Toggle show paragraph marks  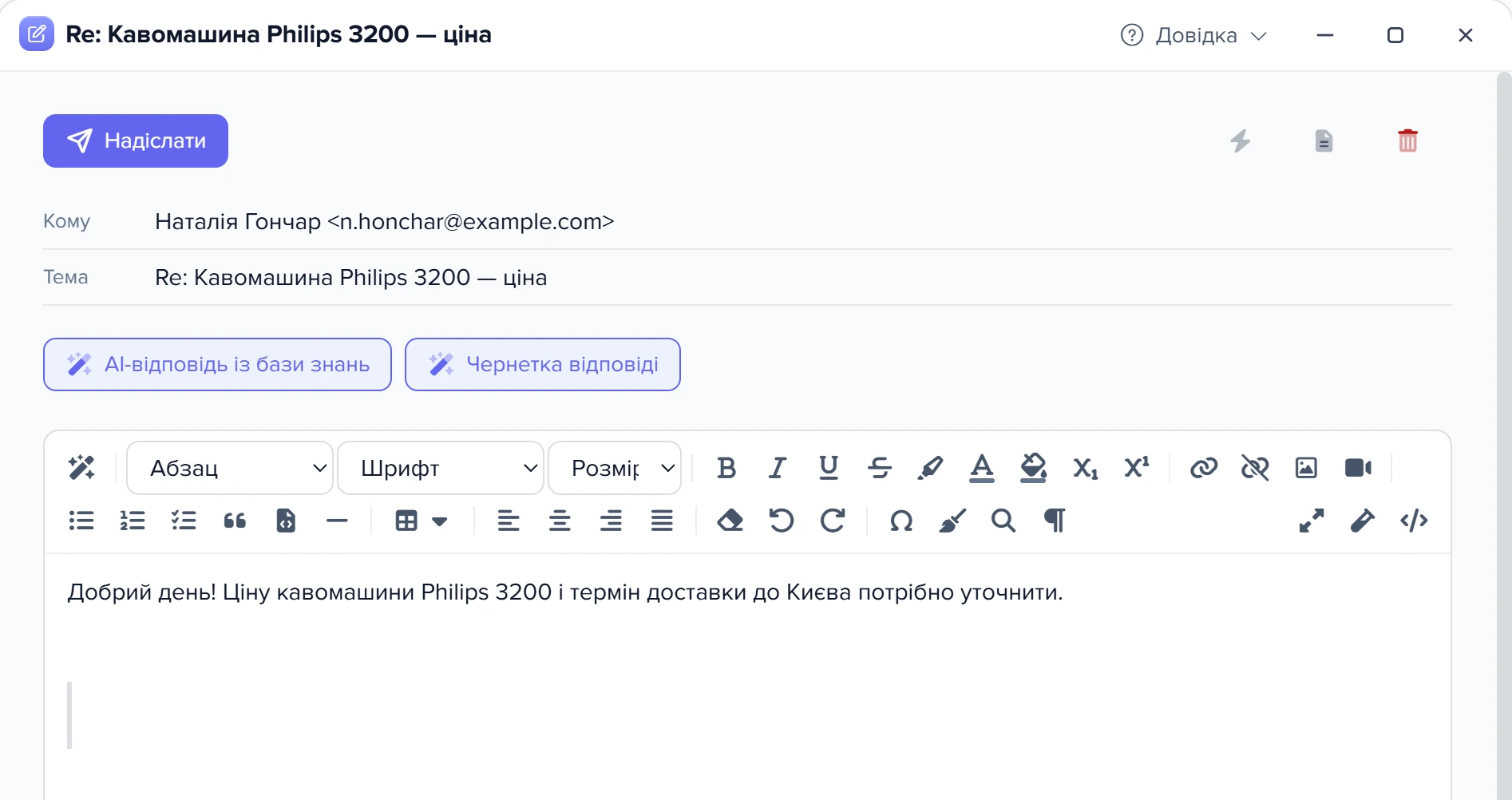click(x=1055, y=521)
